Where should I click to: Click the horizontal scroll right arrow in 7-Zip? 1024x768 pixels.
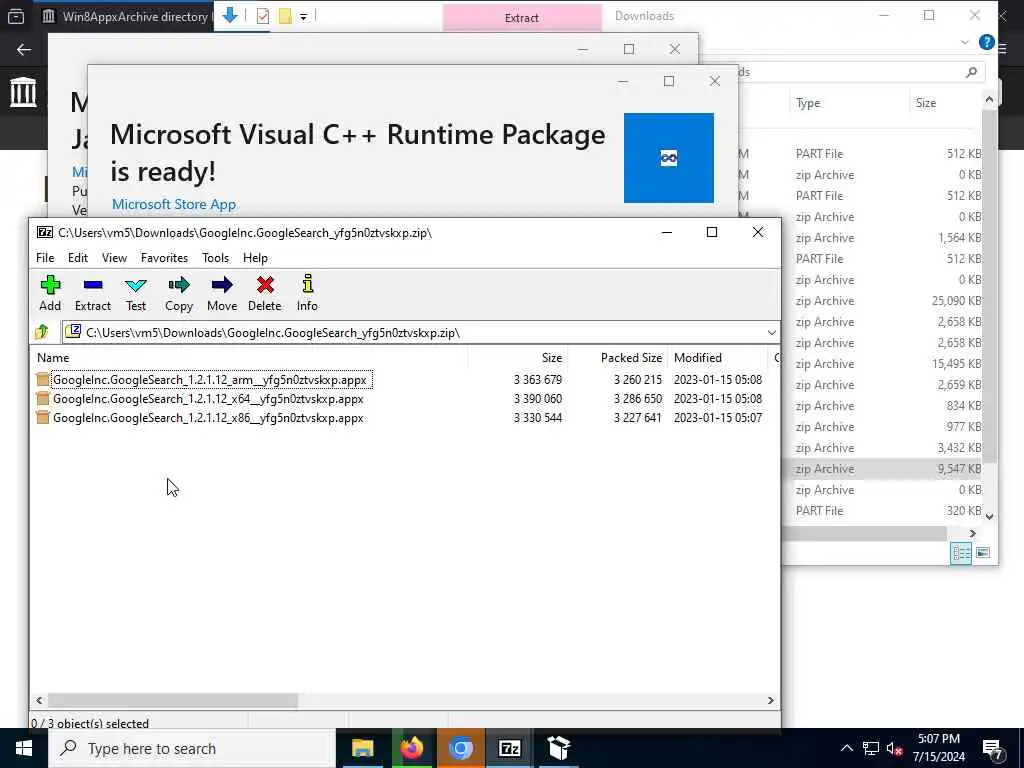coord(771,700)
